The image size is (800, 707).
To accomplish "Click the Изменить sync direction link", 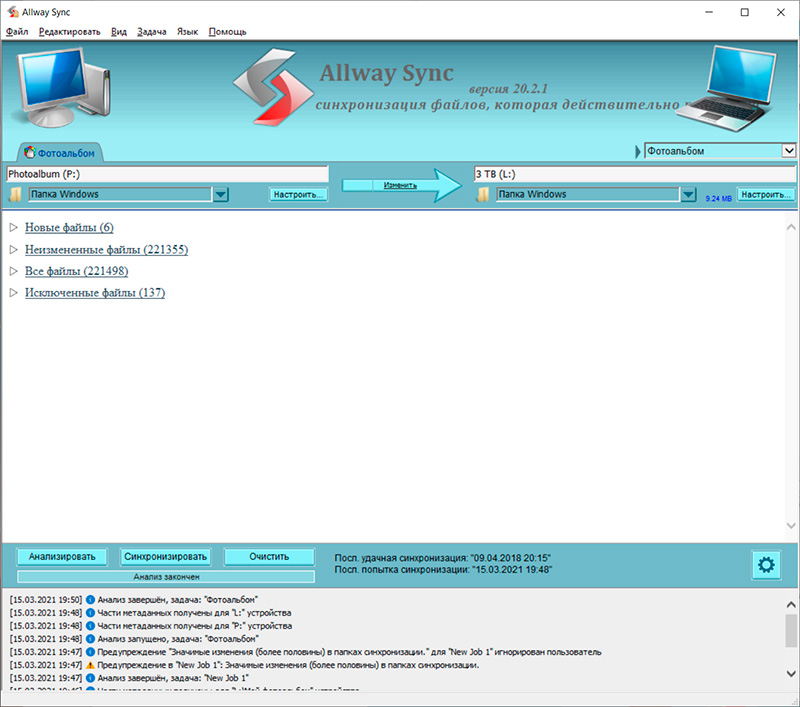I will coord(399,186).
